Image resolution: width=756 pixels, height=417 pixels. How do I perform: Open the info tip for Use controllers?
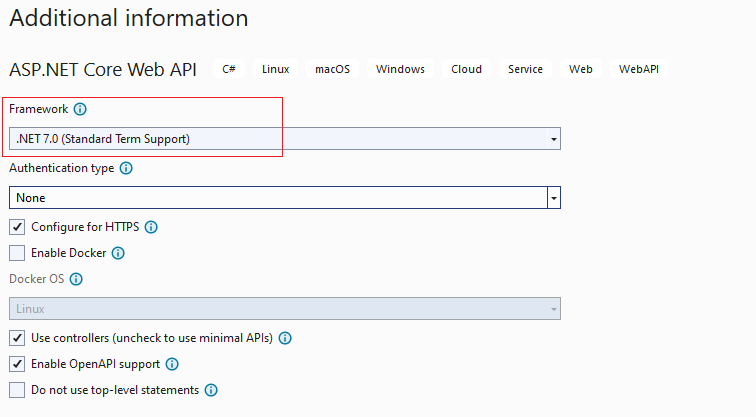285,338
